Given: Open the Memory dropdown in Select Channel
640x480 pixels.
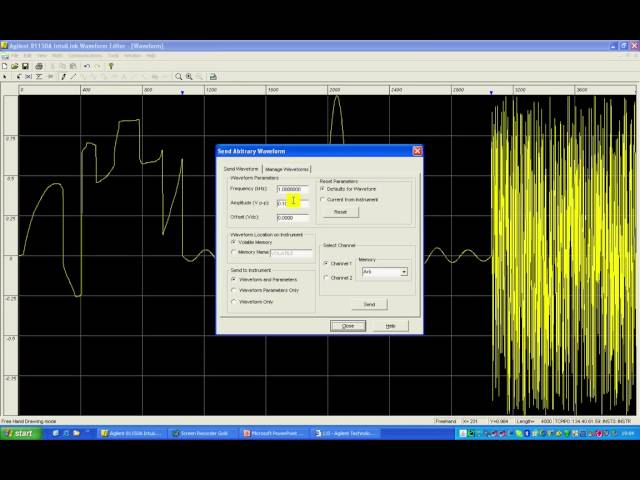Looking at the screenshot, I should point(404,272).
